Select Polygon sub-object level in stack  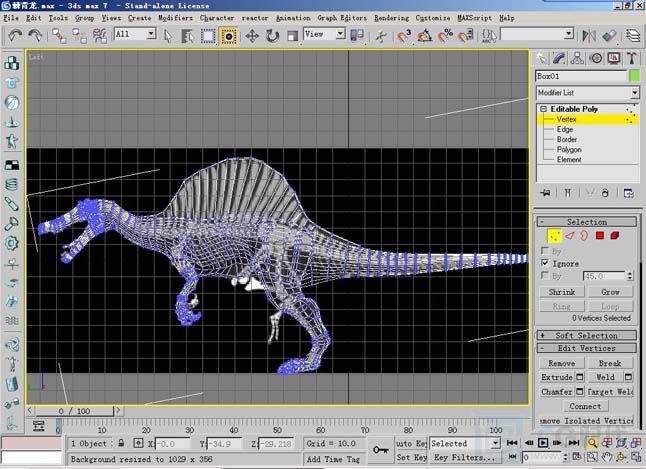pos(569,150)
